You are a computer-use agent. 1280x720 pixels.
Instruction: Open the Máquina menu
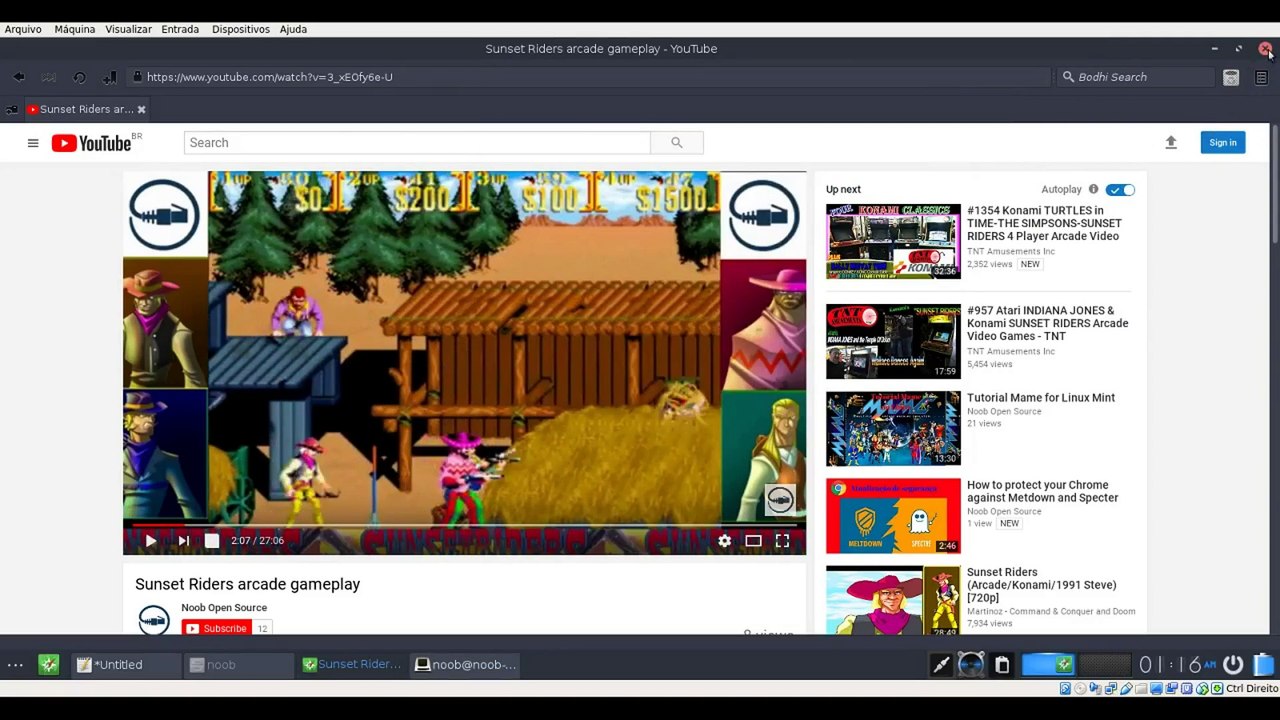point(75,29)
